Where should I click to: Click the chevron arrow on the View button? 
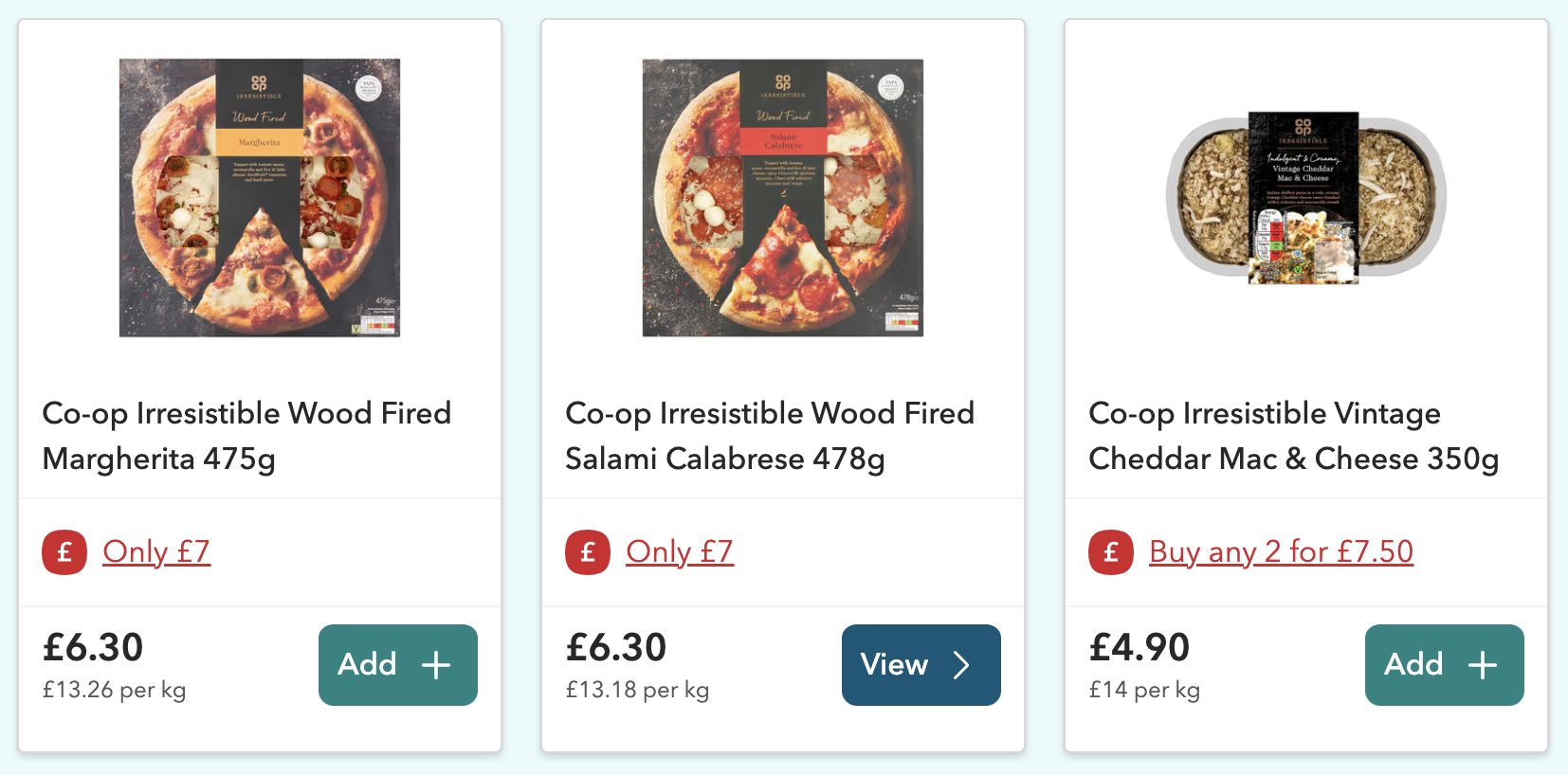[x=961, y=665]
